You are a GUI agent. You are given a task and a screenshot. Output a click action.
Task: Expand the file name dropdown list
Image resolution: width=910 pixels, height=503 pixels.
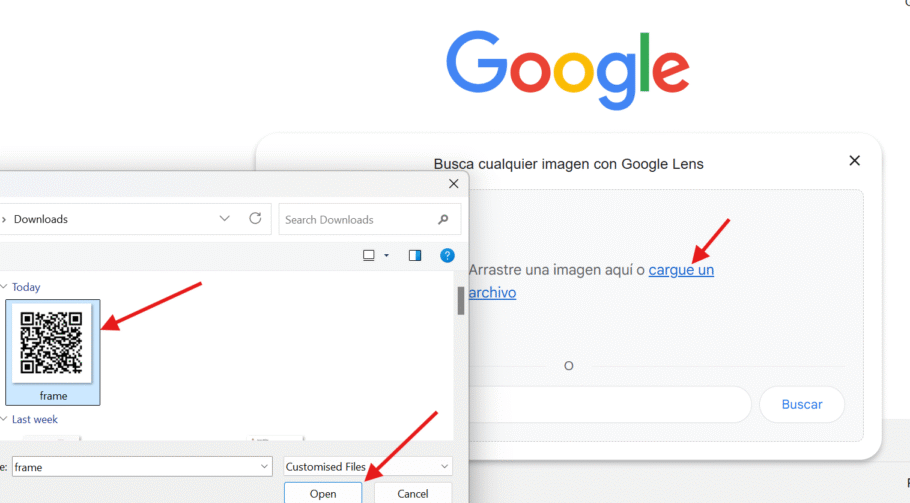[x=264, y=467]
